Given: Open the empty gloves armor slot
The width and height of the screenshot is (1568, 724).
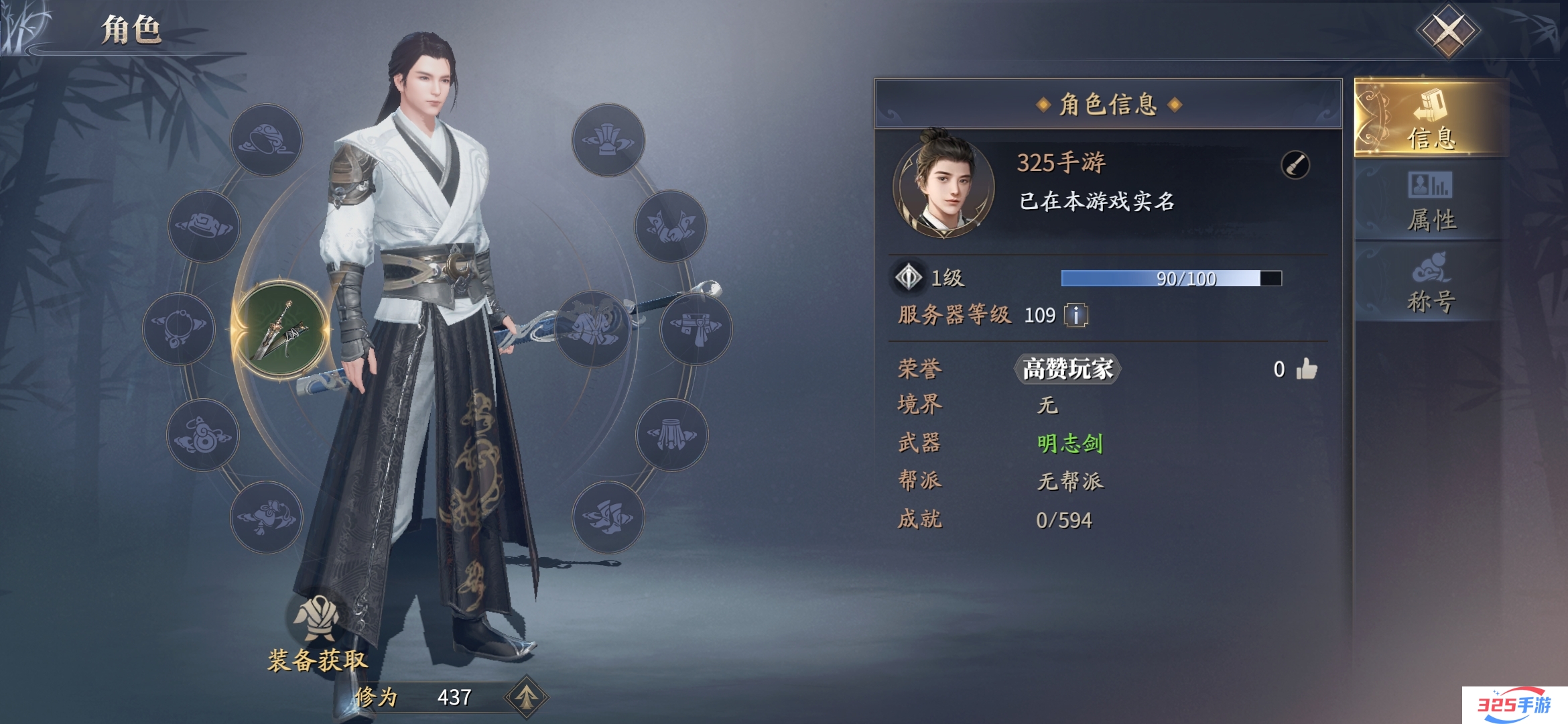Looking at the screenshot, I should tap(670, 226).
